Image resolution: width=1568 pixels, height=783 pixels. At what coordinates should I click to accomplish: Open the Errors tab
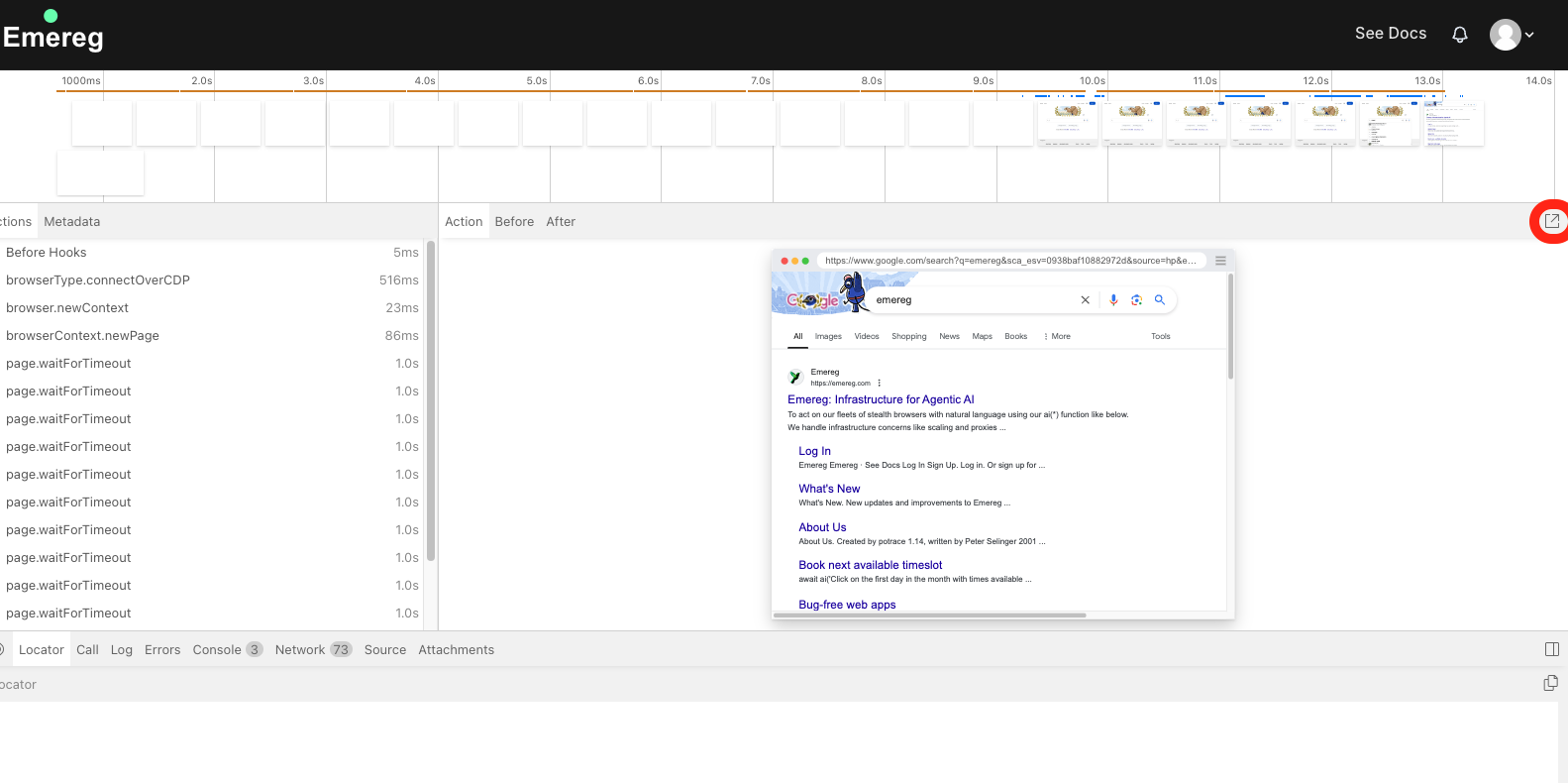pyautogui.click(x=162, y=650)
